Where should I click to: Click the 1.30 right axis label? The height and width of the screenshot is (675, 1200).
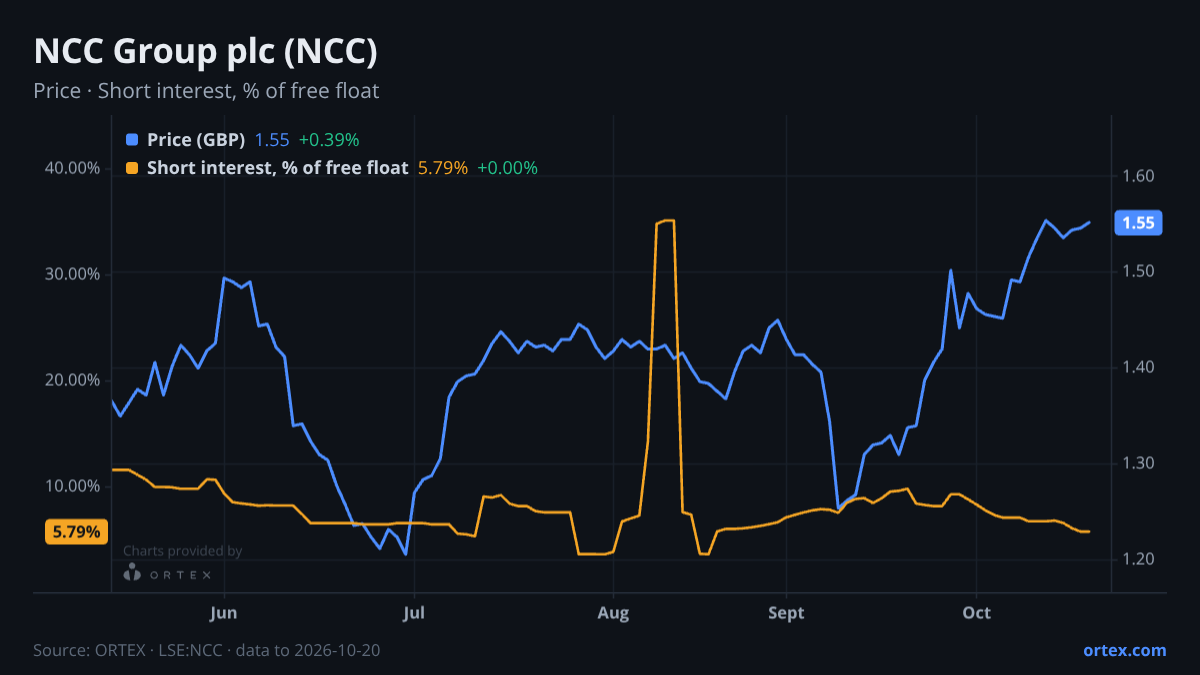(x=1139, y=463)
